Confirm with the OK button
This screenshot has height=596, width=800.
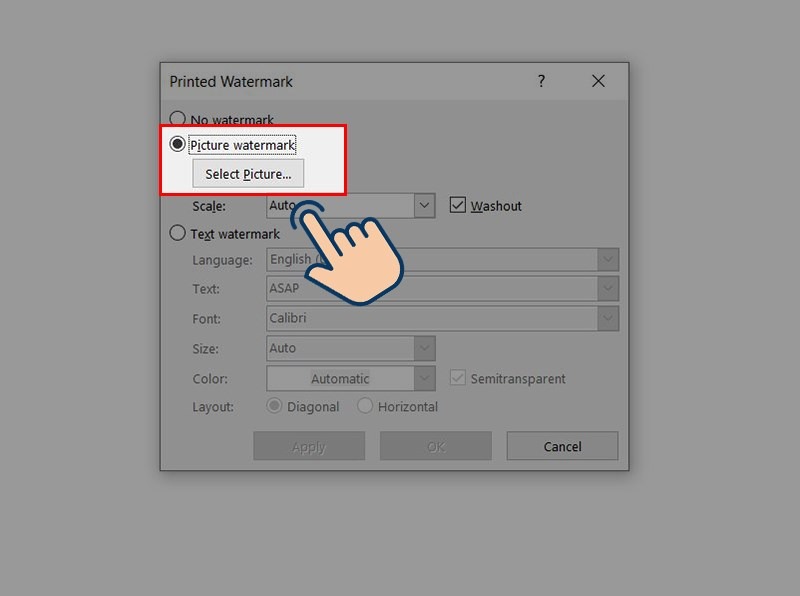point(436,446)
